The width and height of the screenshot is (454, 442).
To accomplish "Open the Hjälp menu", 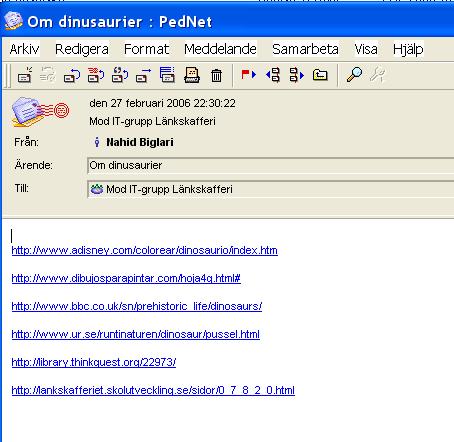I will (x=408, y=49).
